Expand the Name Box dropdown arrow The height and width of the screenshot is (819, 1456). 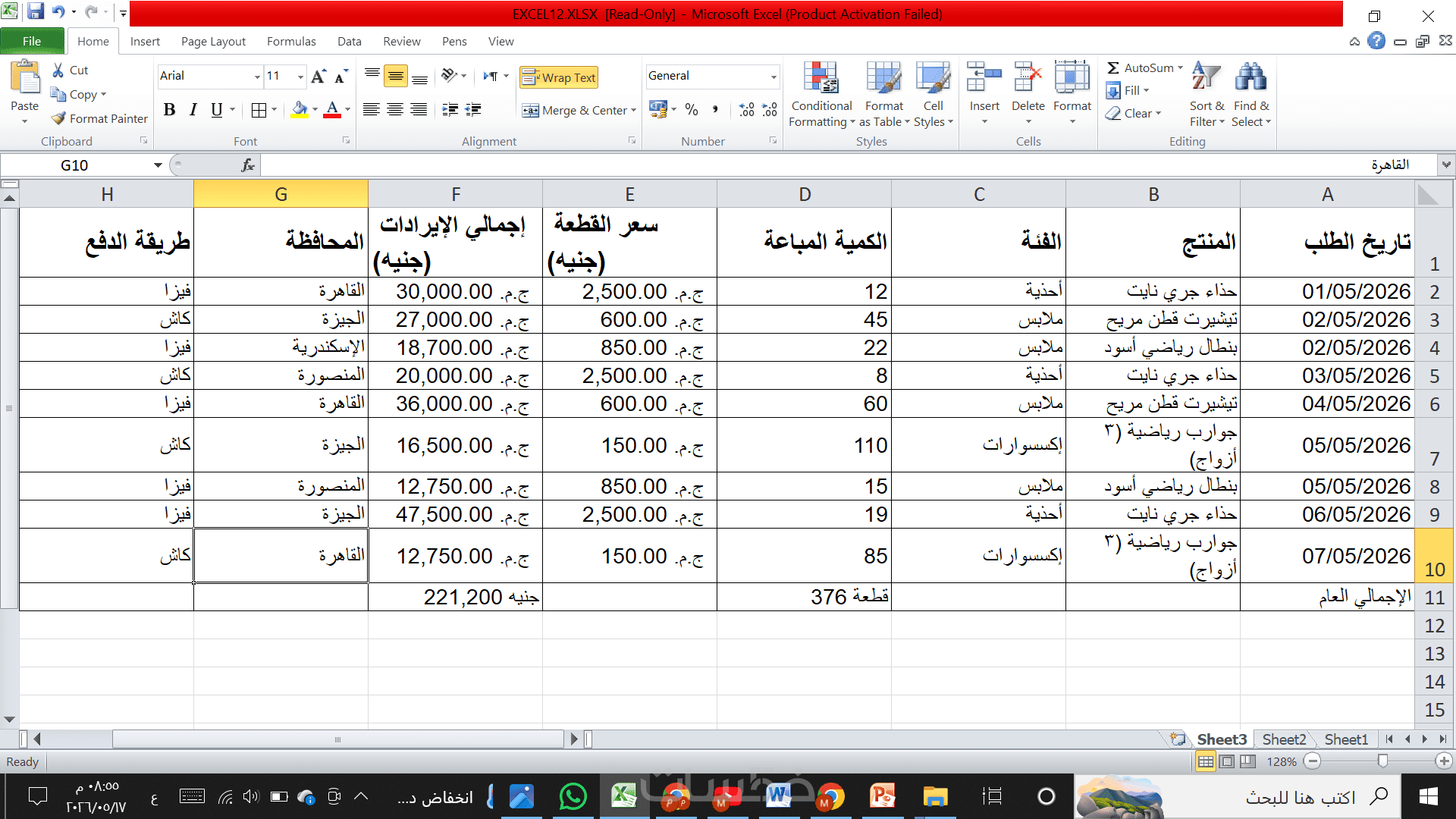tap(158, 165)
